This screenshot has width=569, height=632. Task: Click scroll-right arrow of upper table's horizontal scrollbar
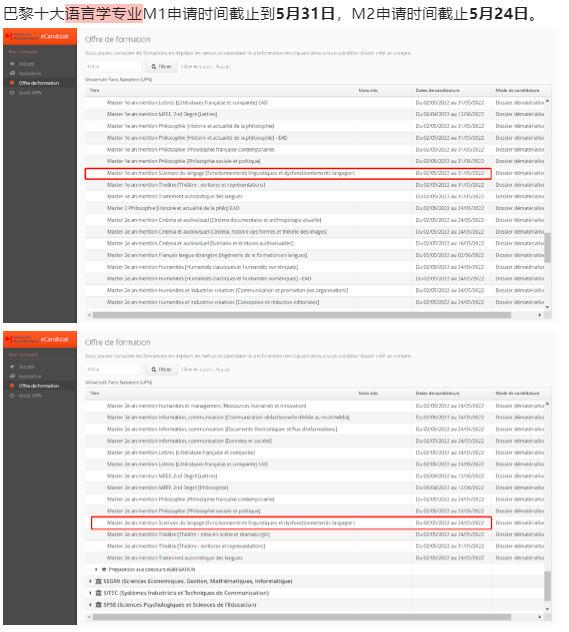tap(540, 315)
